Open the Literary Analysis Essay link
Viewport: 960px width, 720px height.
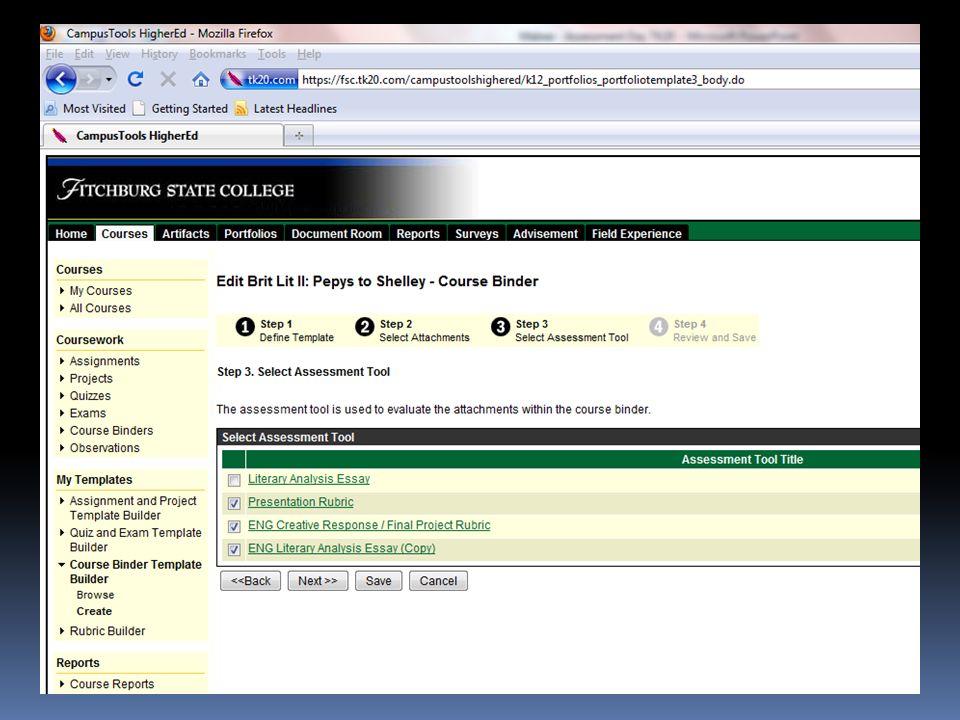tap(309, 479)
